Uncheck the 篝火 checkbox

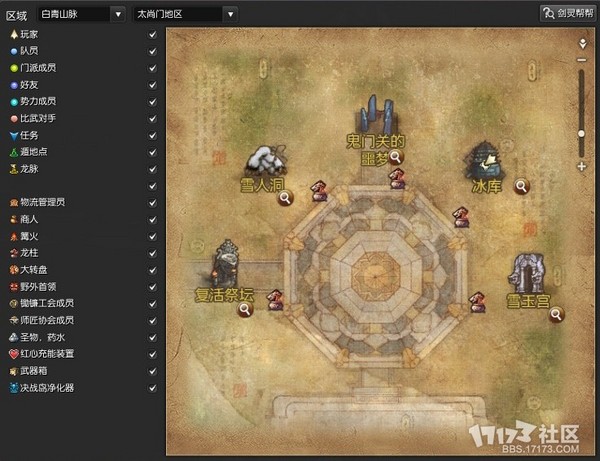tap(152, 236)
